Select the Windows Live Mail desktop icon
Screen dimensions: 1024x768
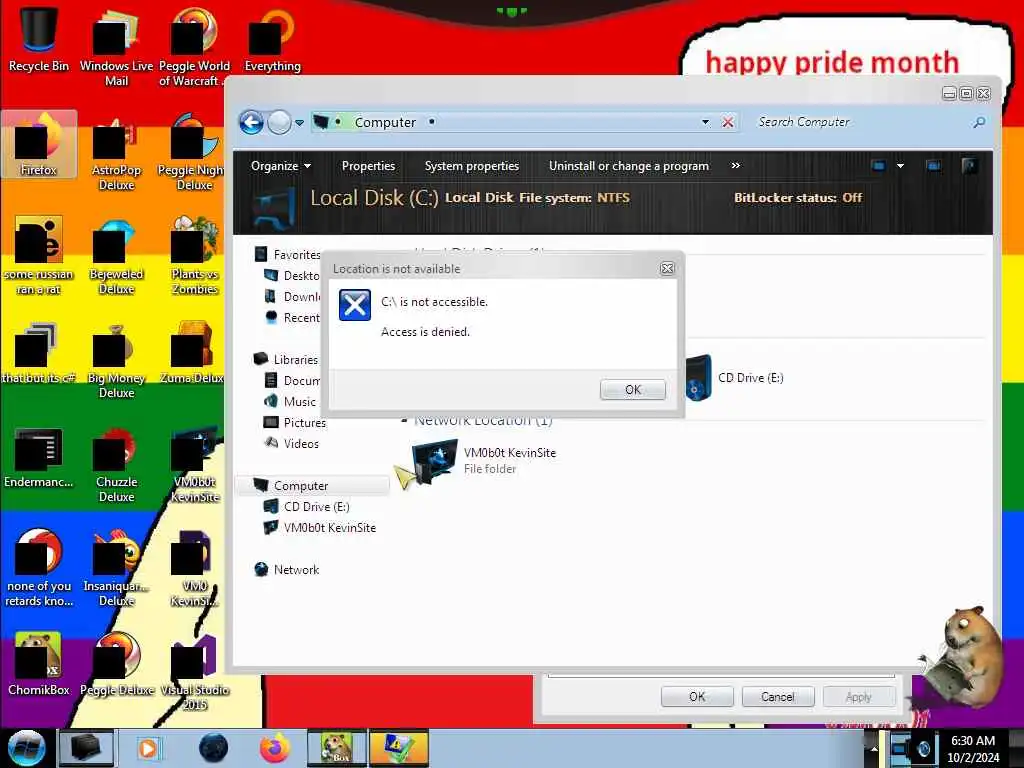point(116,47)
